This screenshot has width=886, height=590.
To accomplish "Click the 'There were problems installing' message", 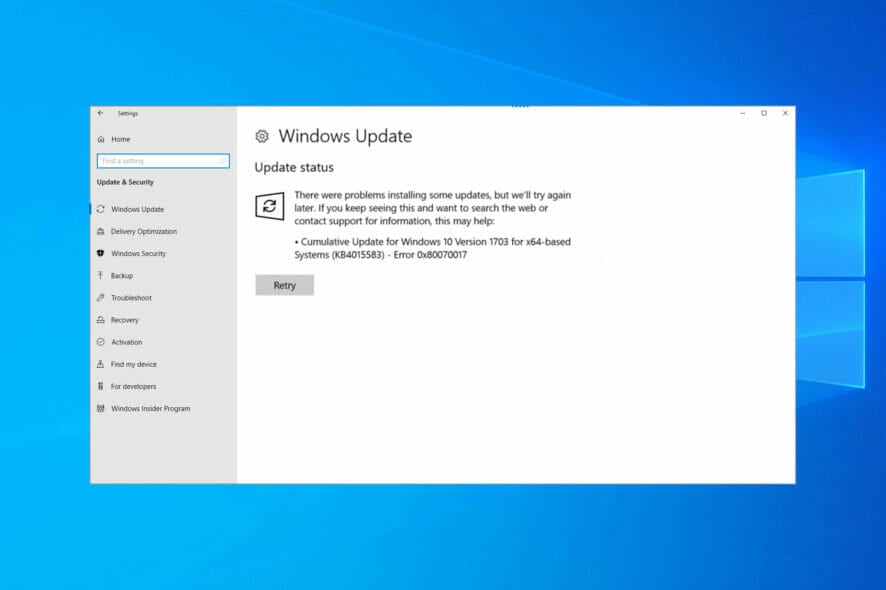I will click(x=432, y=208).
